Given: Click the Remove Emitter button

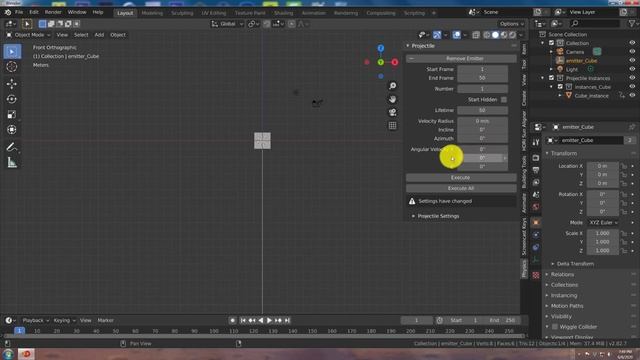Looking at the screenshot, I should click(461, 59).
